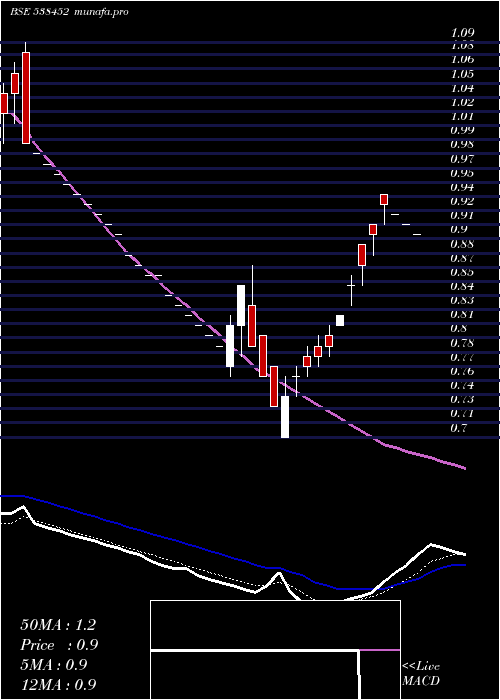Click the 0.78 price axis label

462,343
